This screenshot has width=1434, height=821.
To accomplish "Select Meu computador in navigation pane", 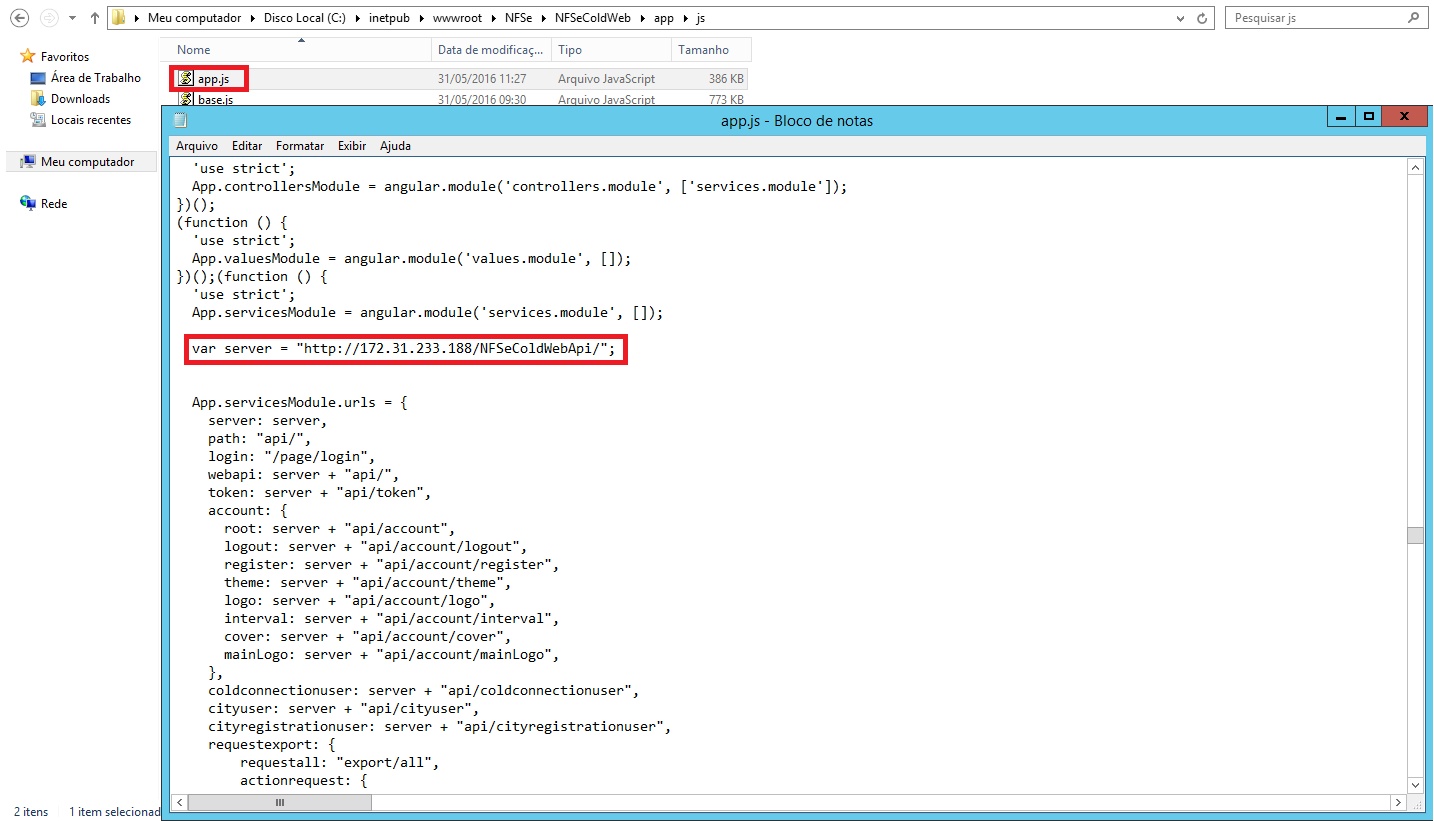I will (87, 162).
